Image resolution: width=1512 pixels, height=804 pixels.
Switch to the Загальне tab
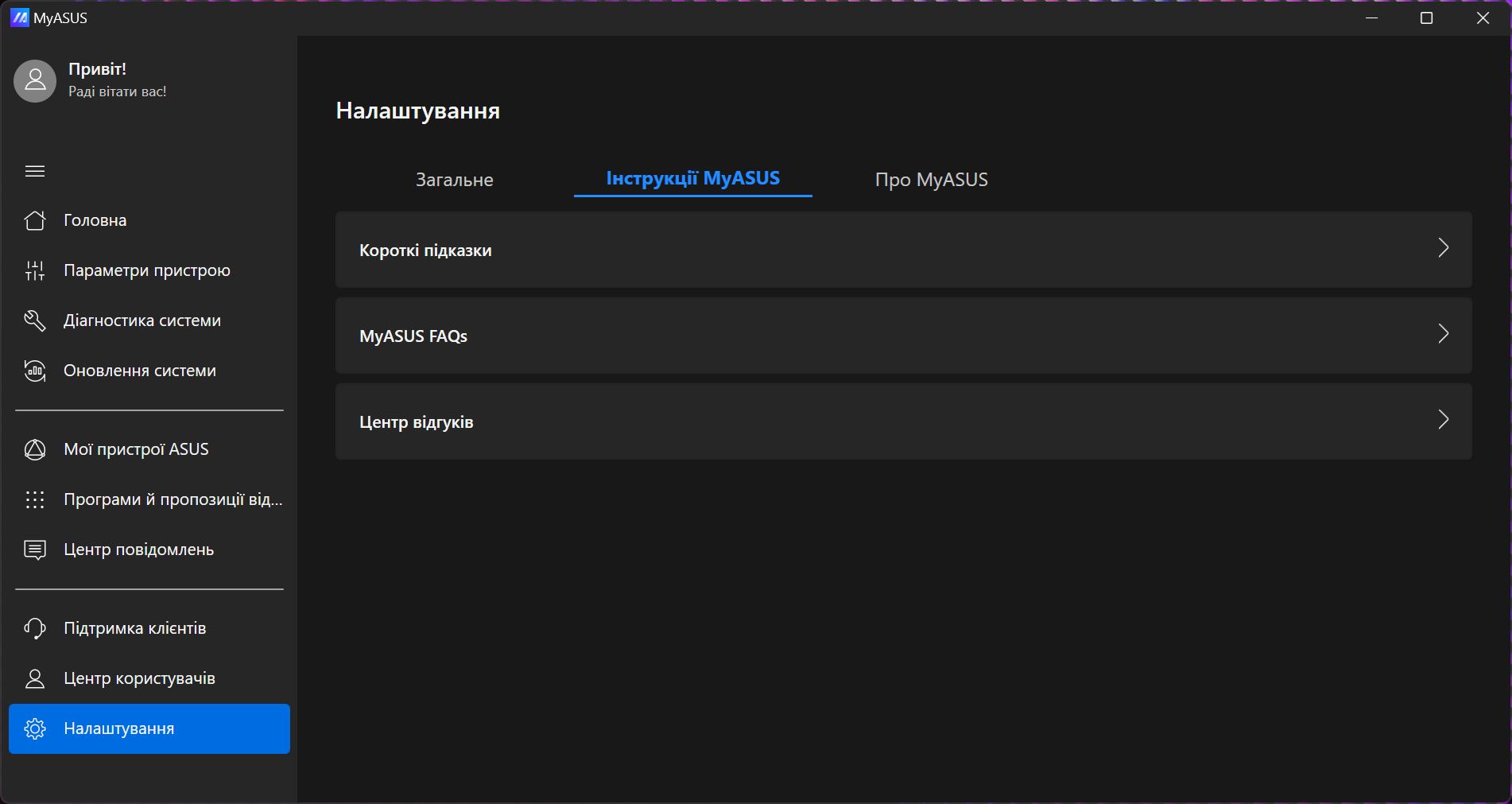(454, 180)
